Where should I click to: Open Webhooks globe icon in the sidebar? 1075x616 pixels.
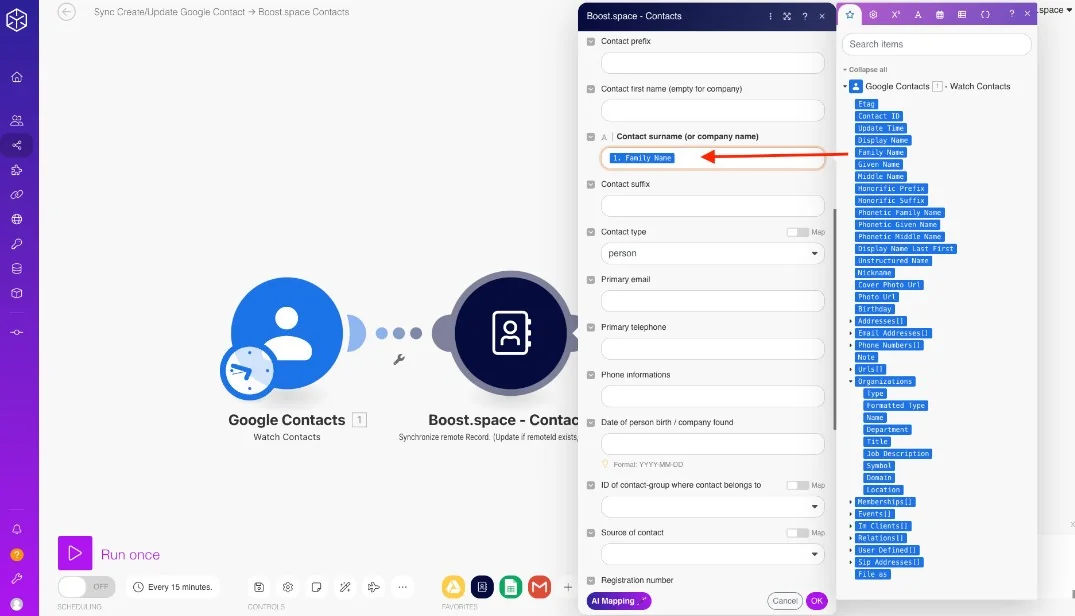click(17, 219)
